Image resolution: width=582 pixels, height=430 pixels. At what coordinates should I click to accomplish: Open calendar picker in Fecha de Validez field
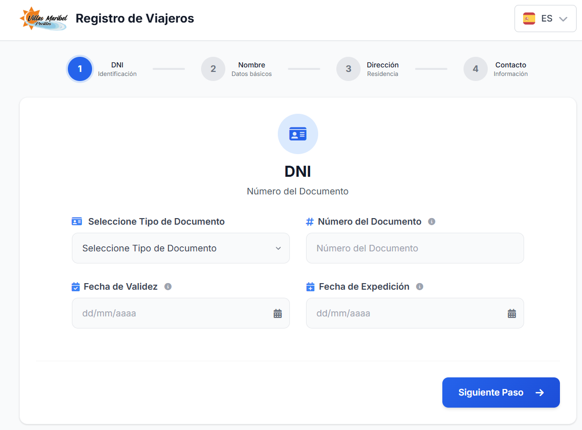278,313
